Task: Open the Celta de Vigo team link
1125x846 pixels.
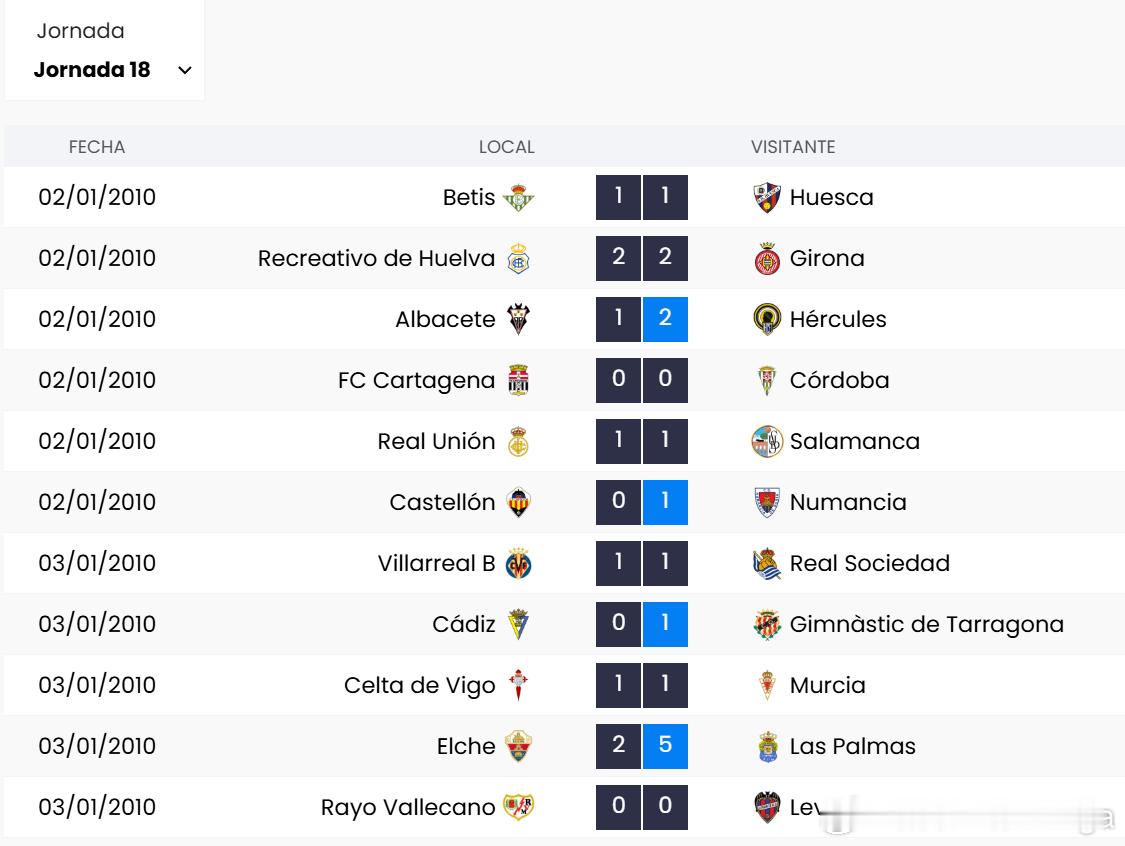Action: (x=419, y=686)
